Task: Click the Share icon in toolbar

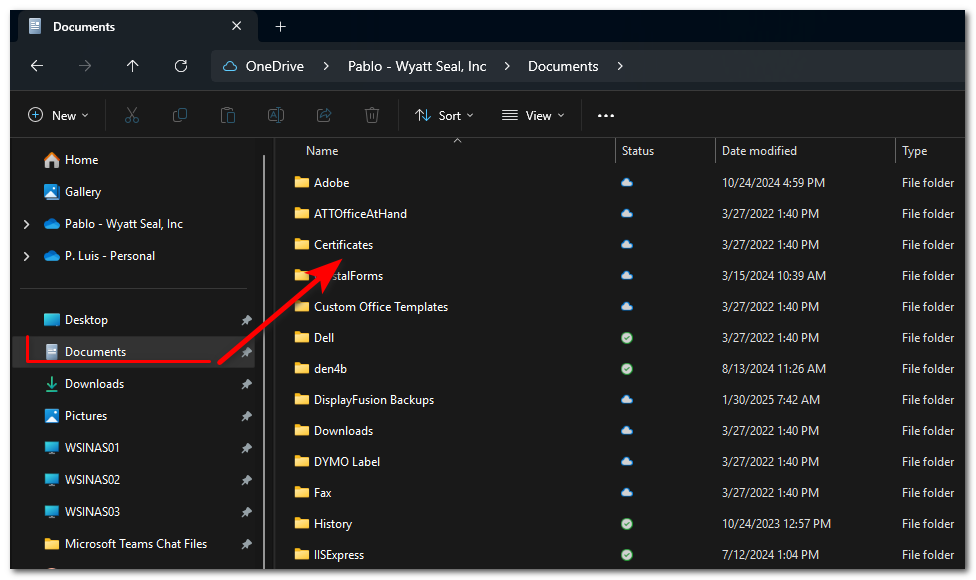Action: (x=324, y=115)
